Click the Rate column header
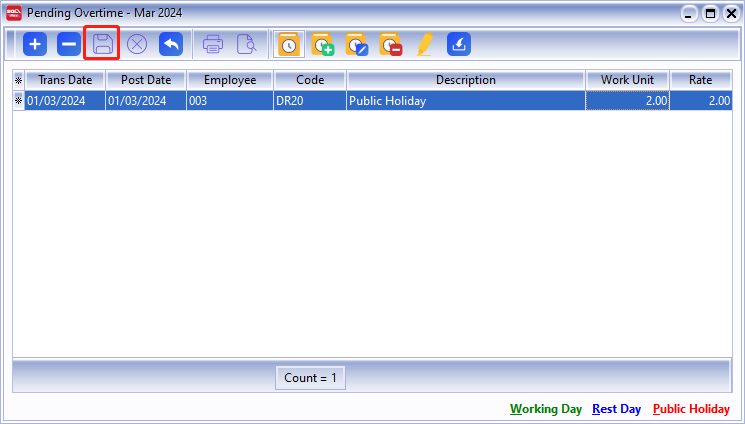This screenshot has width=745, height=424. (700, 80)
